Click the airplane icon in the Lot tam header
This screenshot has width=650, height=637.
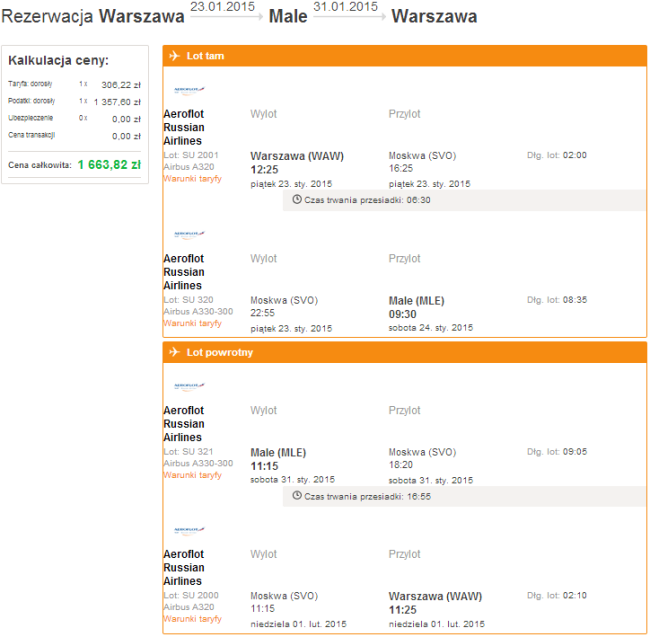(174, 56)
